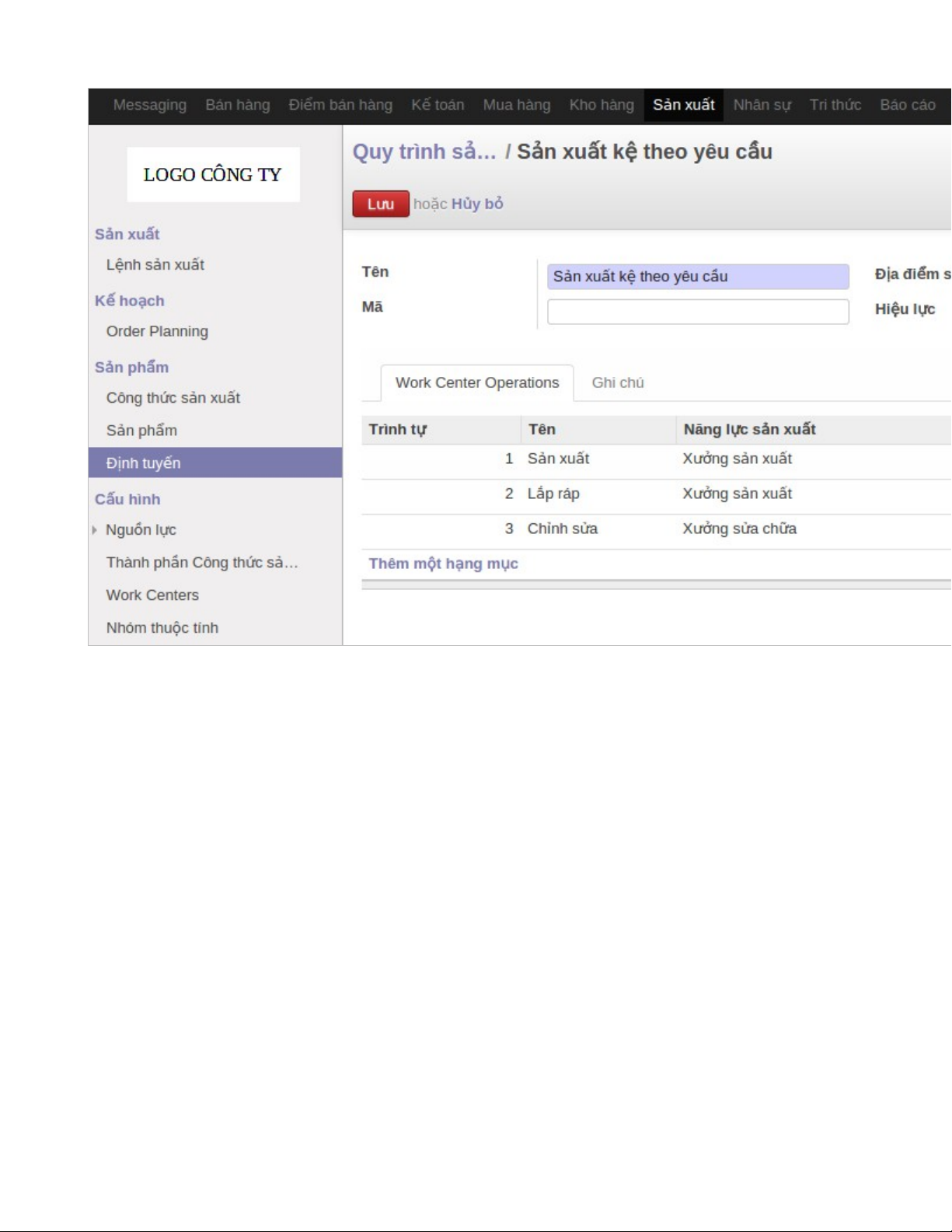The height and width of the screenshot is (1232, 952).
Task: Open the Báo cáo menu
Action: [x=908, y=105]
